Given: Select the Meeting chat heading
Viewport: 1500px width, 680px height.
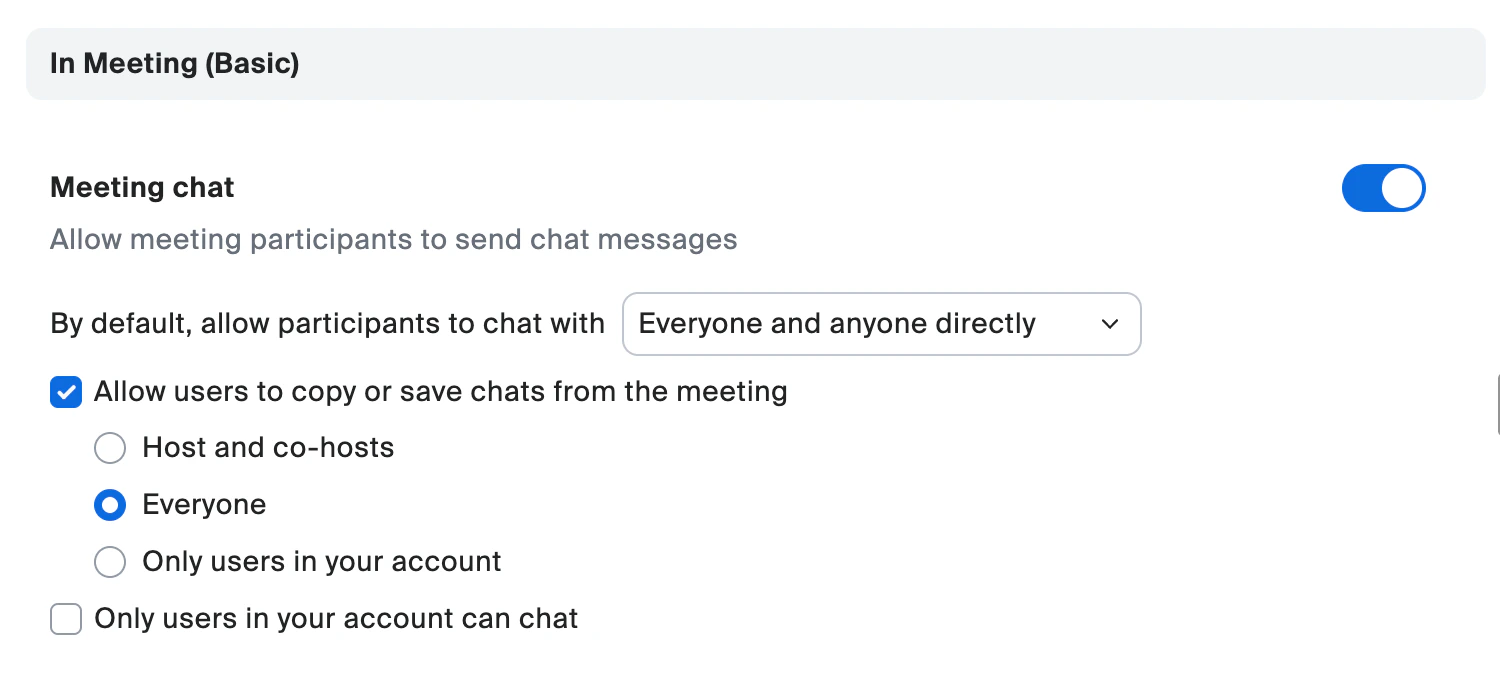Looking at the screenshot, I should (x=141, y=187).
